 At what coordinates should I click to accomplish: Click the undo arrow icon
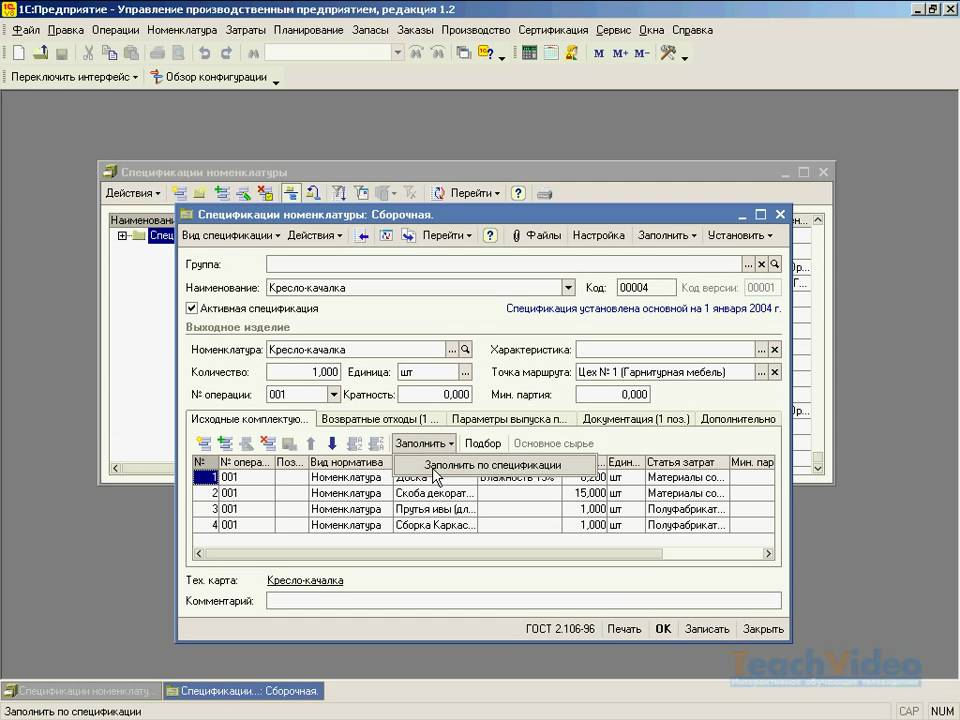(x=204, y=53)
